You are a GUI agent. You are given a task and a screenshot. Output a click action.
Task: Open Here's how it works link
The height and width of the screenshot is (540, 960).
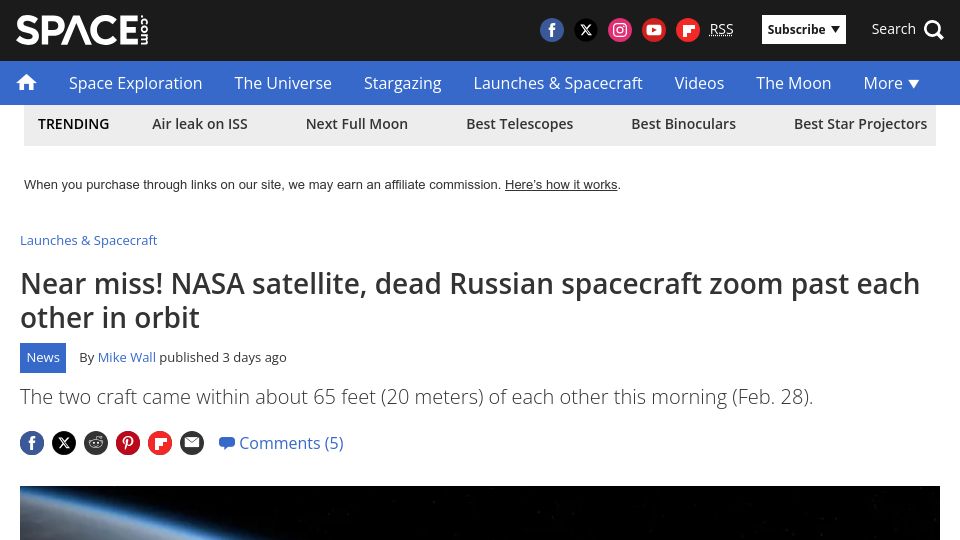[561, 185]
